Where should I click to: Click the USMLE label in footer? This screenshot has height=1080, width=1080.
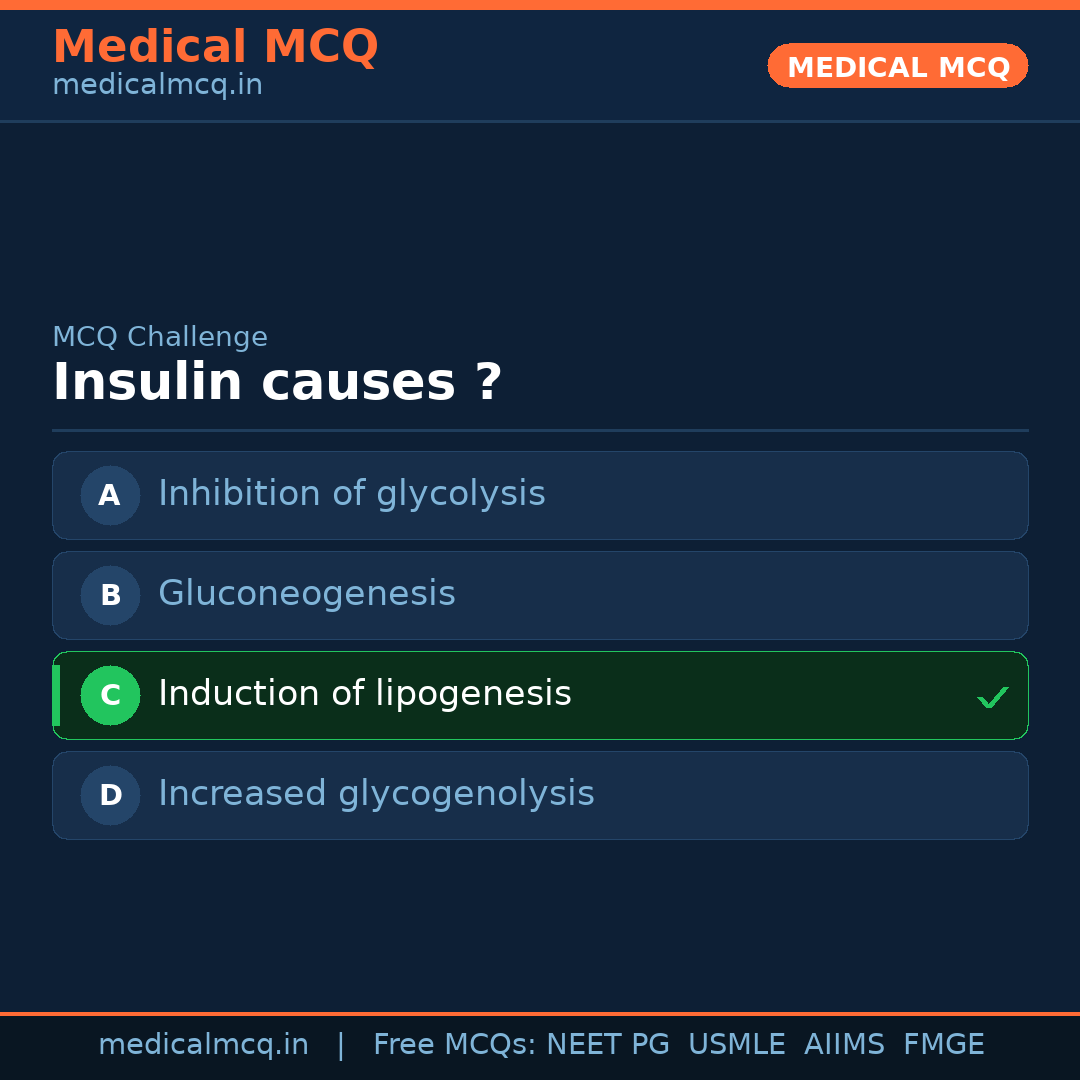(736, 1045)
